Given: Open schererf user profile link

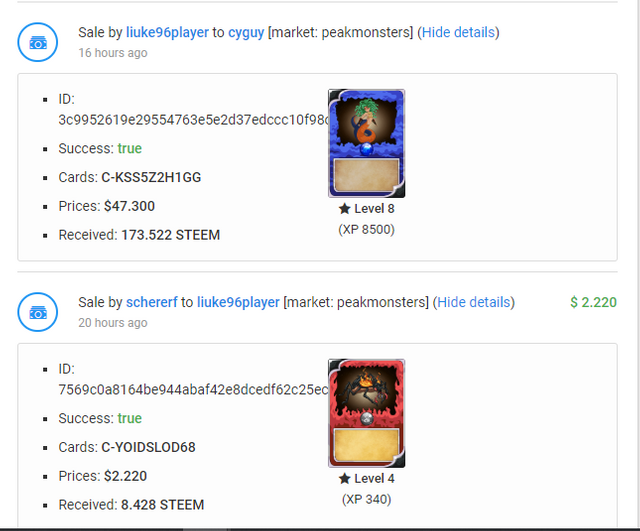Looking at the screenshot, I should pyautogui.click(x=152, y=302).
